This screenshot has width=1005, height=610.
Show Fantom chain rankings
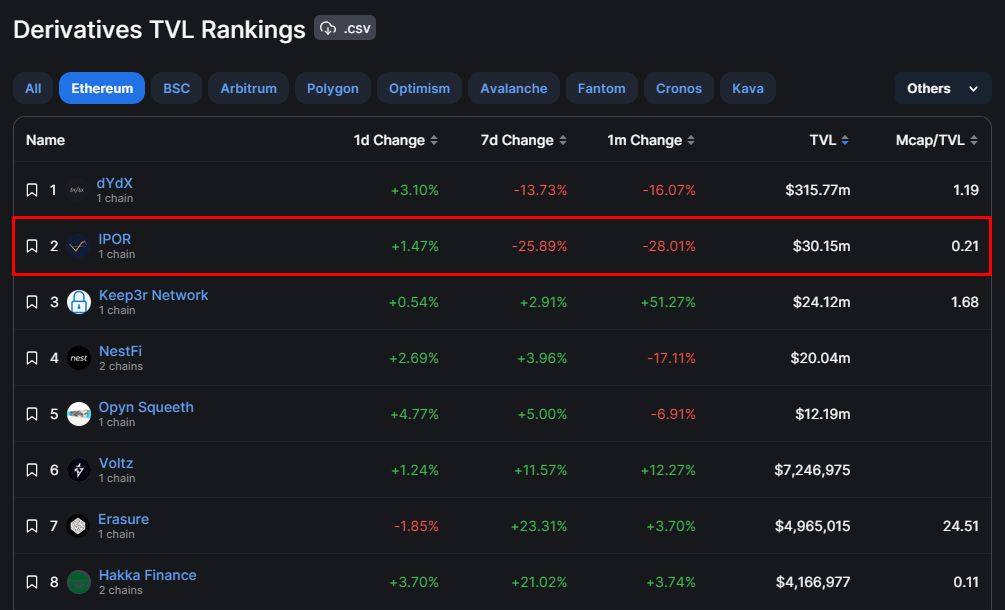point(601,88)
